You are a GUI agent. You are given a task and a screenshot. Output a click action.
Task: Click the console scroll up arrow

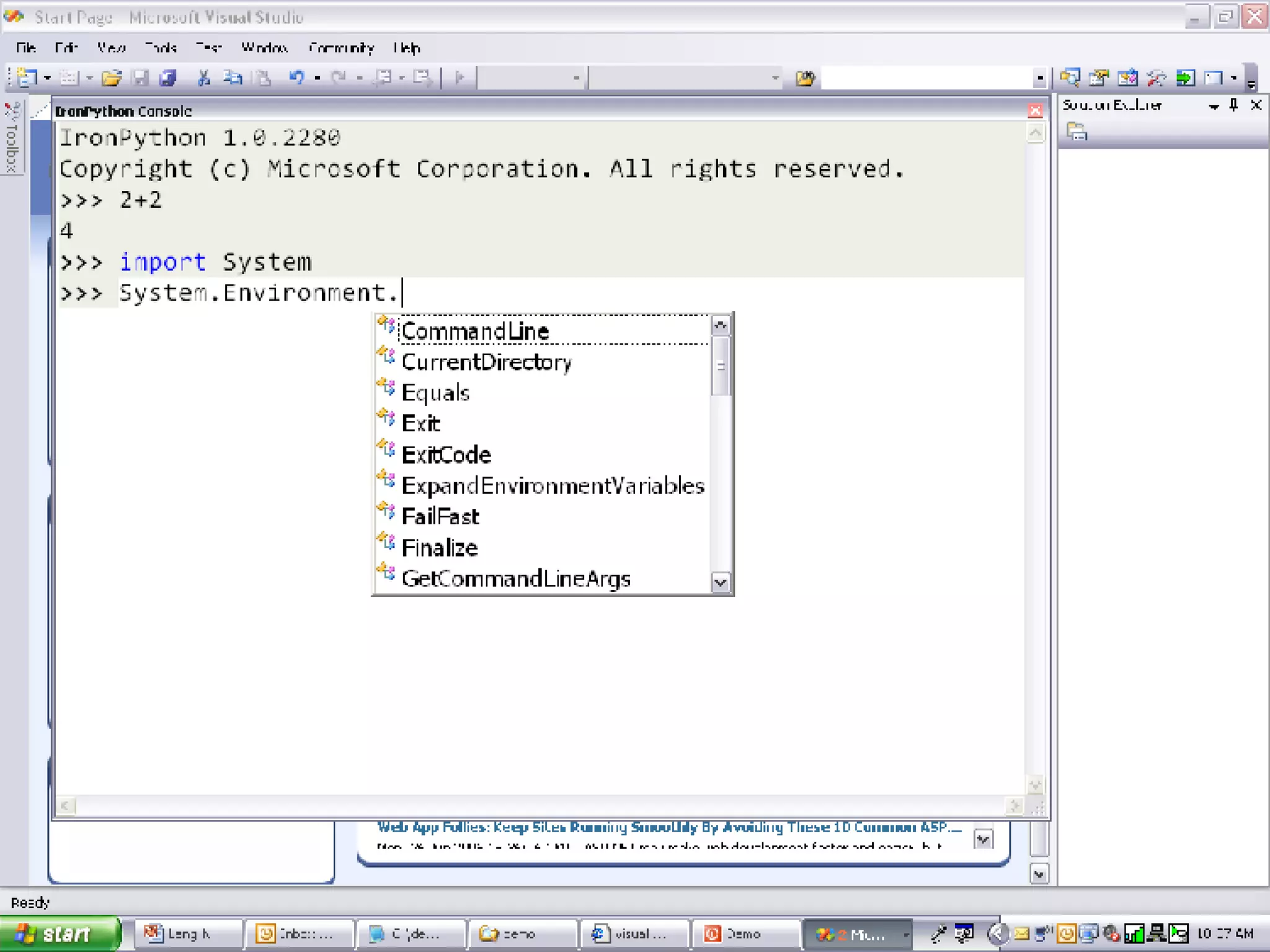pos(1035,133)
